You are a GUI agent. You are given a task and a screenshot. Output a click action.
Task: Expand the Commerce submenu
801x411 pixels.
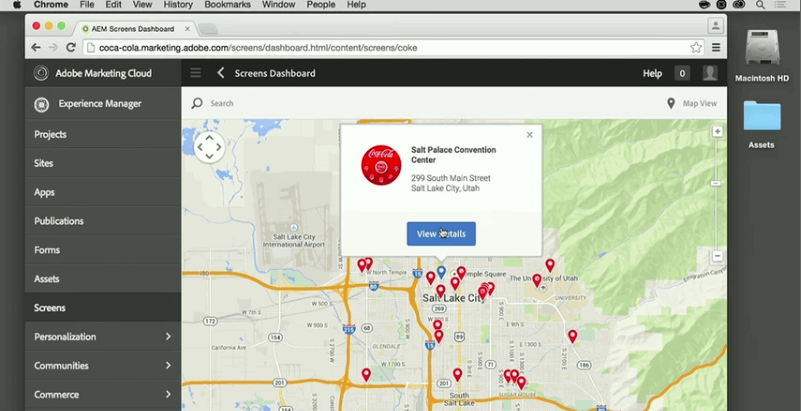168,395
